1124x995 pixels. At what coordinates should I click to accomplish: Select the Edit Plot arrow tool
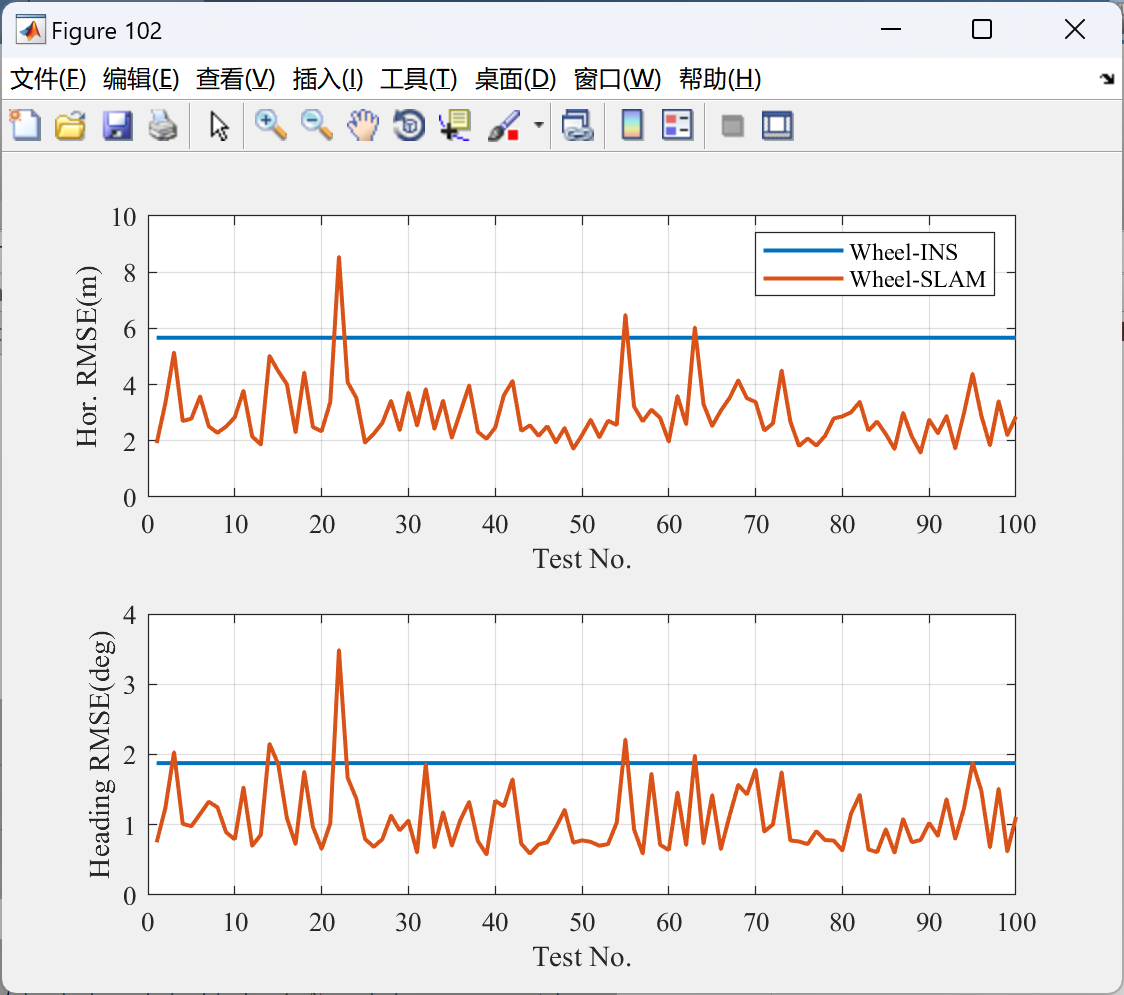pos(219,125)
